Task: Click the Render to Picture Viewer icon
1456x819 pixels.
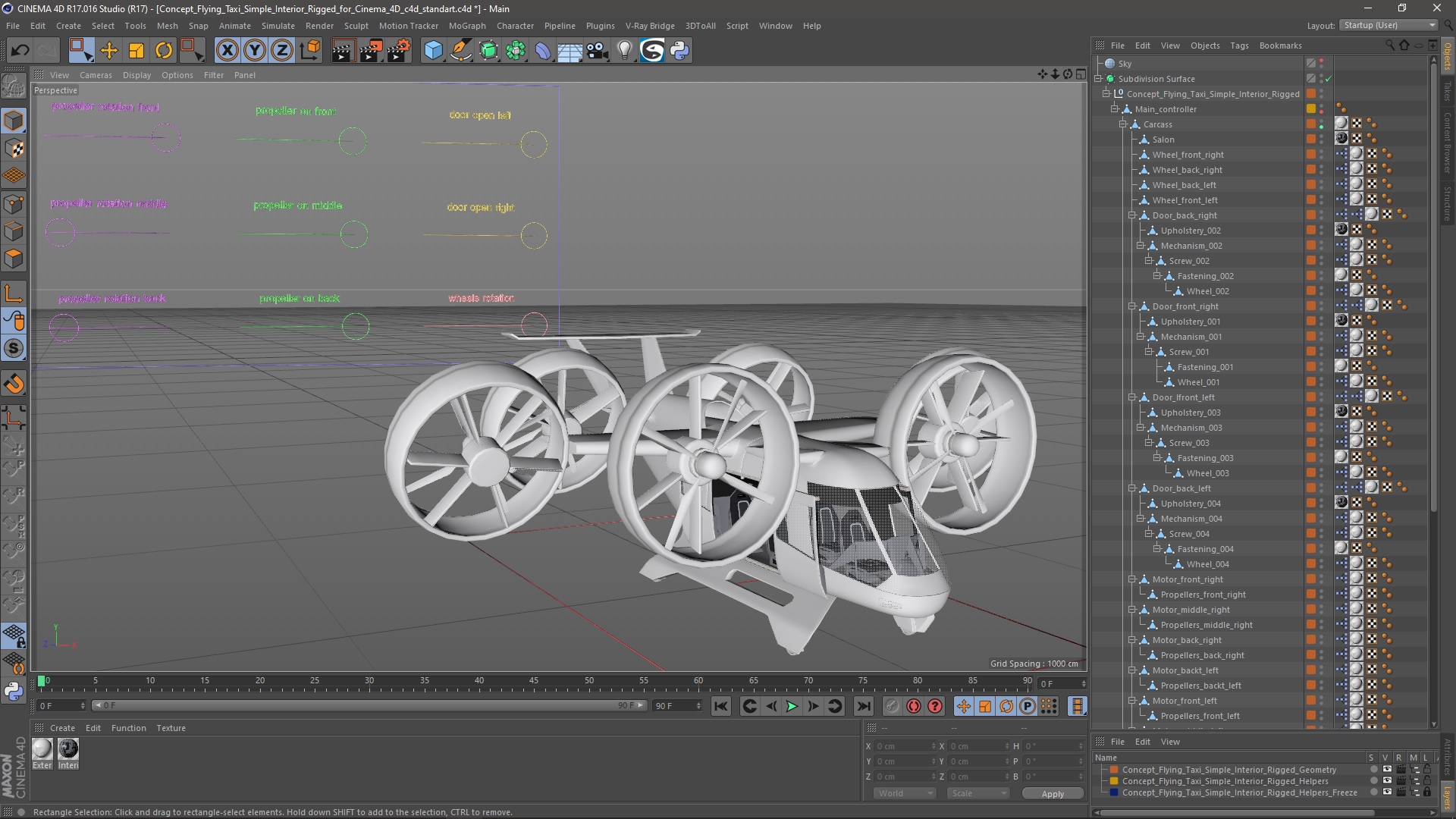Action: (x=371, y=51)
